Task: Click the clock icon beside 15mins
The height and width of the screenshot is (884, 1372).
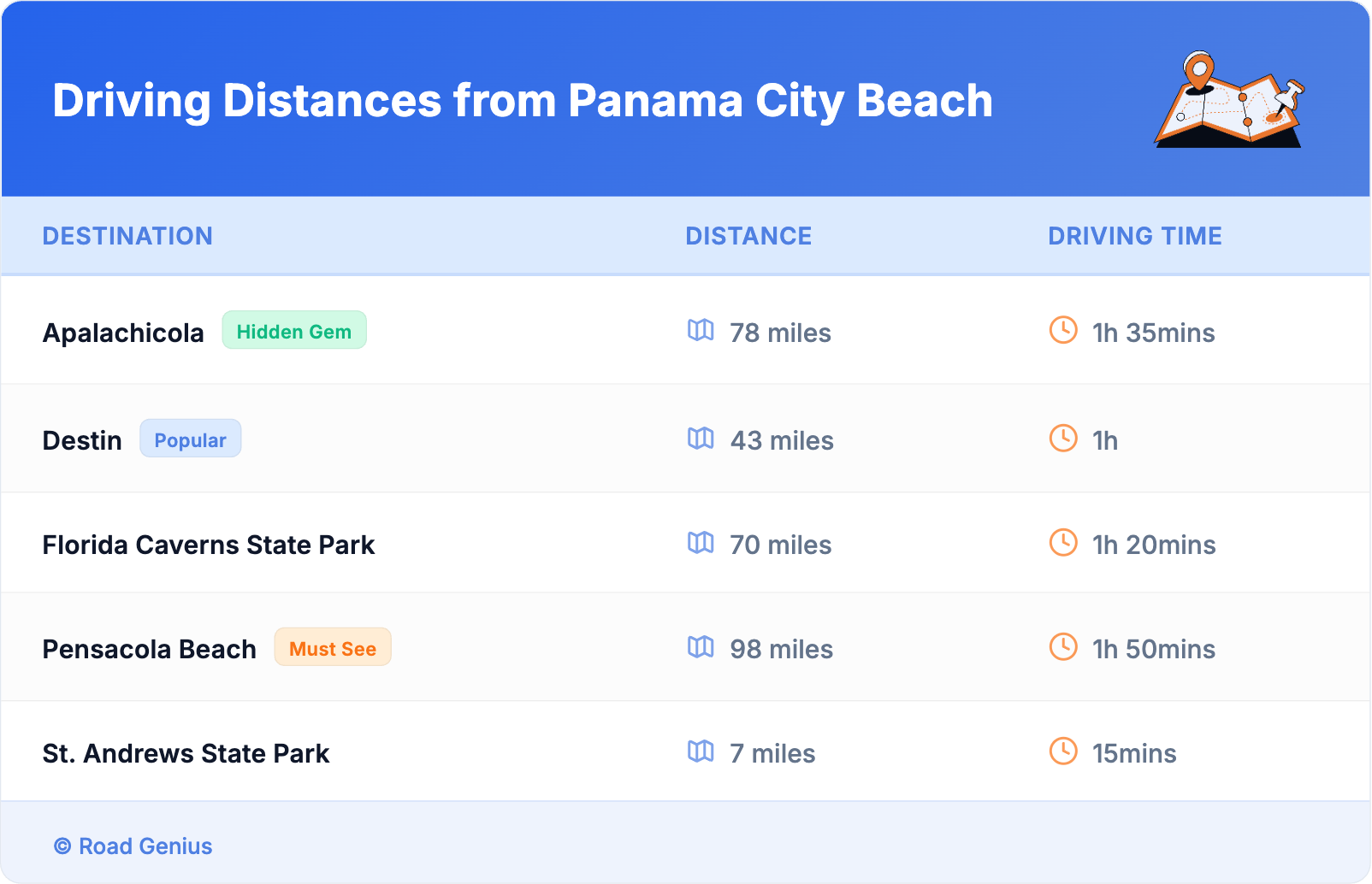Action: (1063, 751)
